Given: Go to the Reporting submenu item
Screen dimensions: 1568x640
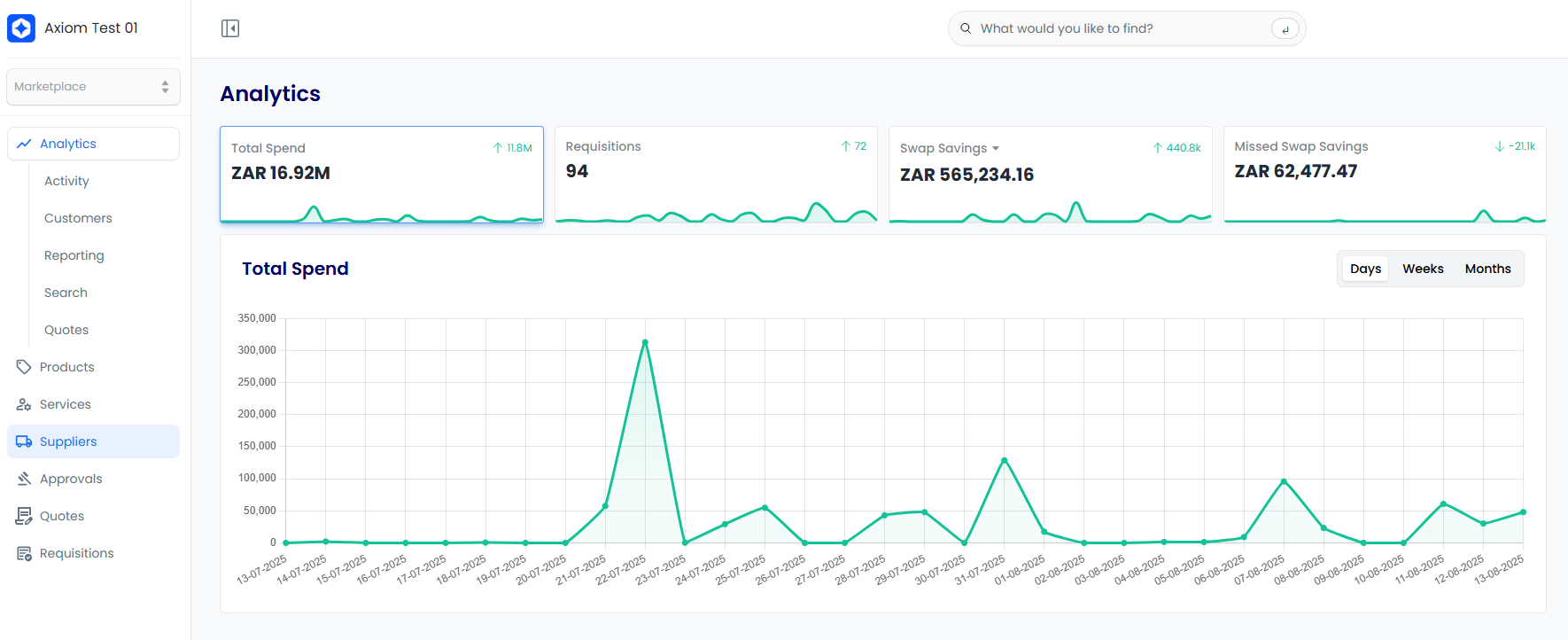Looking at the screenshot, I should [74, 255].
